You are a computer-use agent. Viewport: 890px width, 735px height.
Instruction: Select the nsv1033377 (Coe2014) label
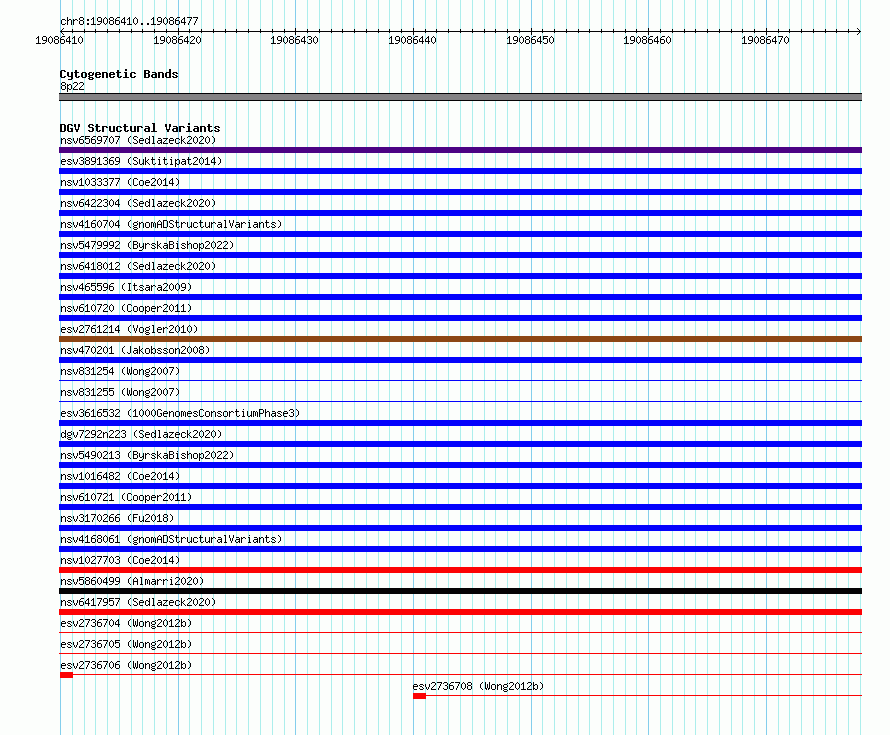[120, 182]
